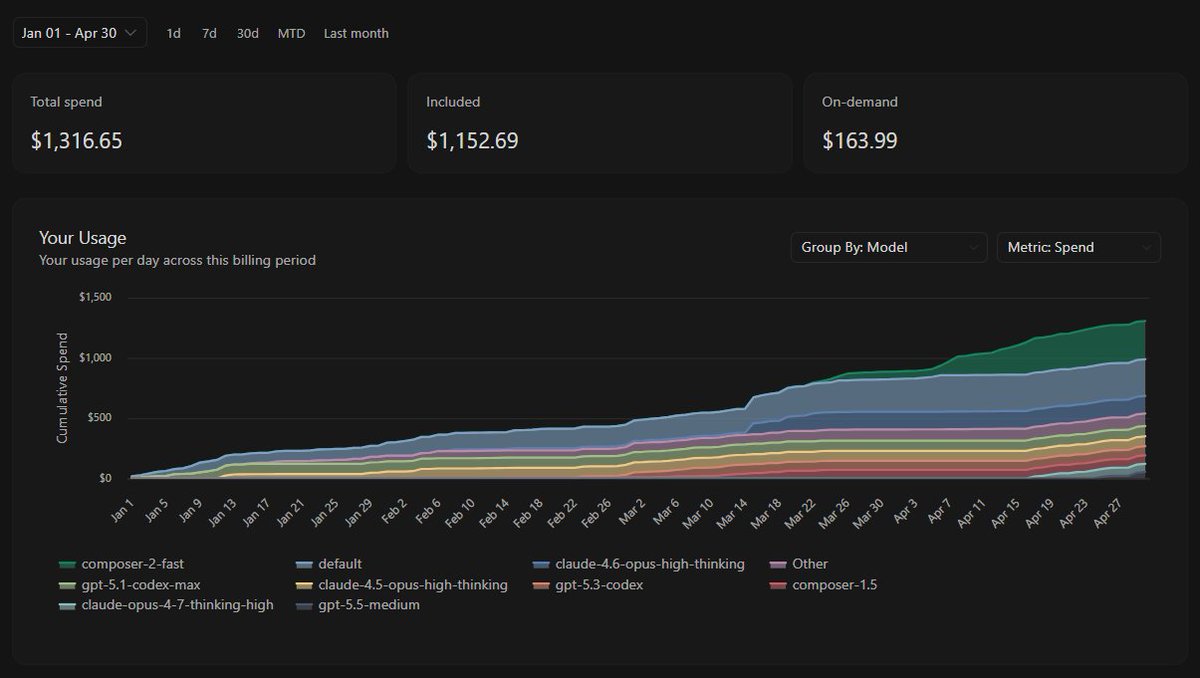Click the Cumulative Spend axis title
This screenshot has width=1200, height=678.
click(x=62, y=387)
